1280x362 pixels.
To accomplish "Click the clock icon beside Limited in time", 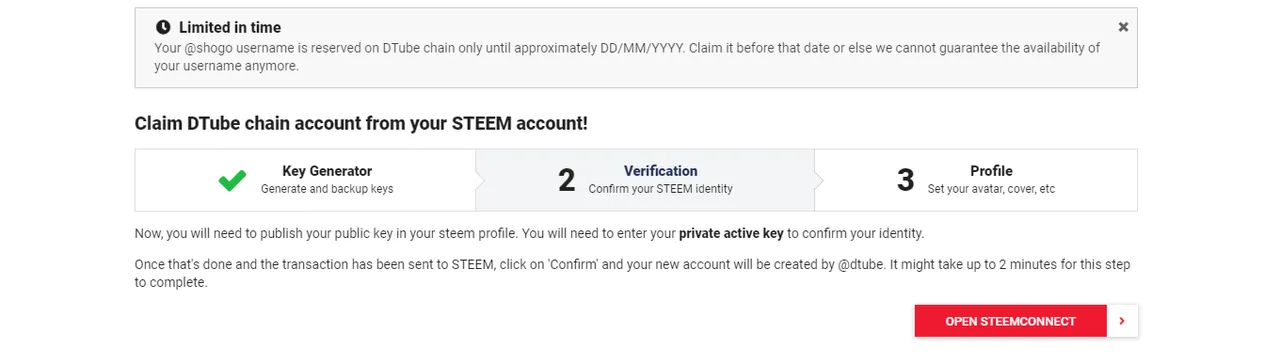I will click(x=163, y=28).
